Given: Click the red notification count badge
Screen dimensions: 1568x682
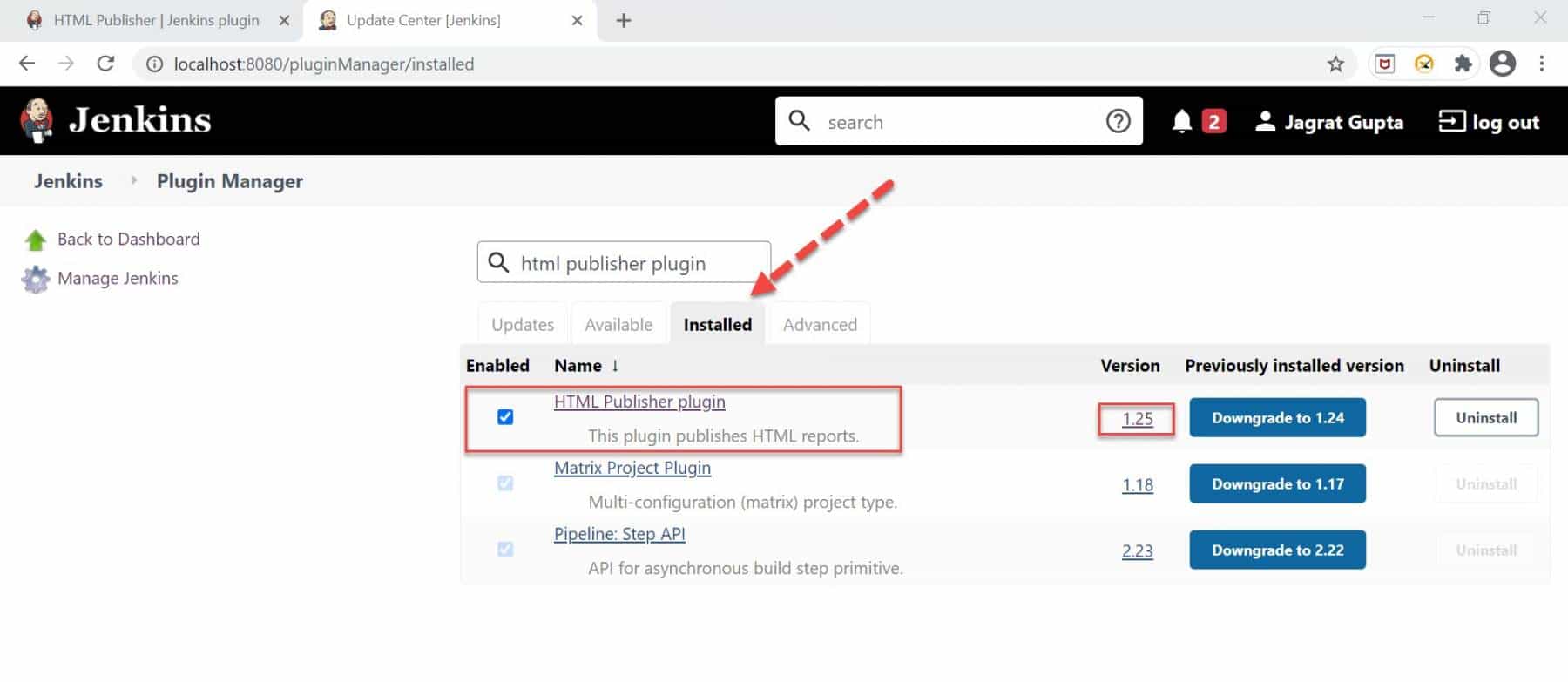Looking at the screenshot, I should 1213,121.
